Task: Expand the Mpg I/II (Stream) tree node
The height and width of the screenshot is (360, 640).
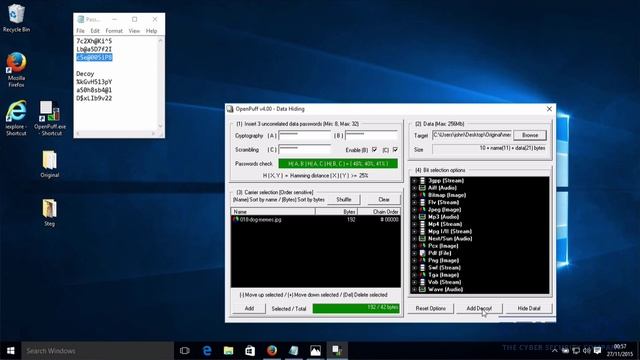Action: tap(414, 231)
